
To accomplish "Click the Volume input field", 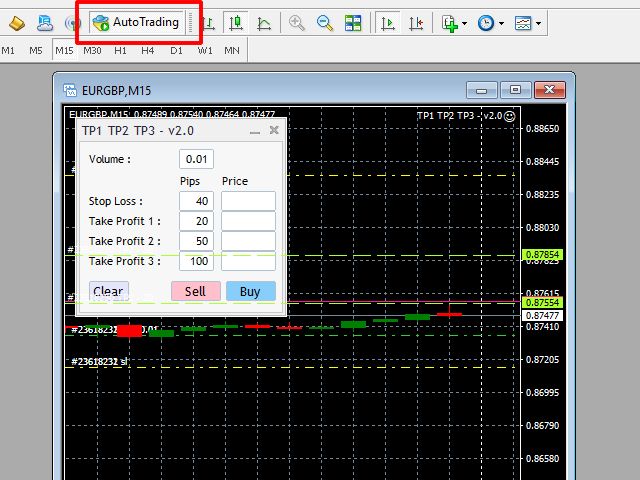I will pyautogui.click(x=197, y=159).
